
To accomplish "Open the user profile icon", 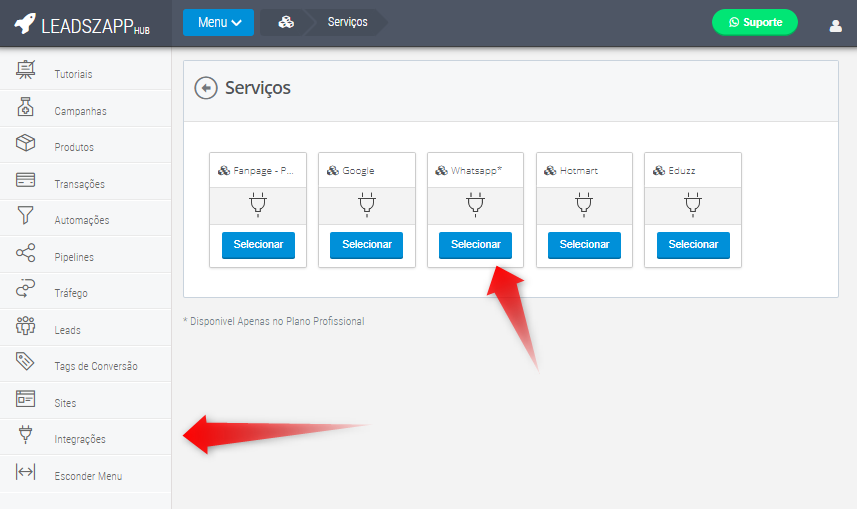I will tap(835, 25).
